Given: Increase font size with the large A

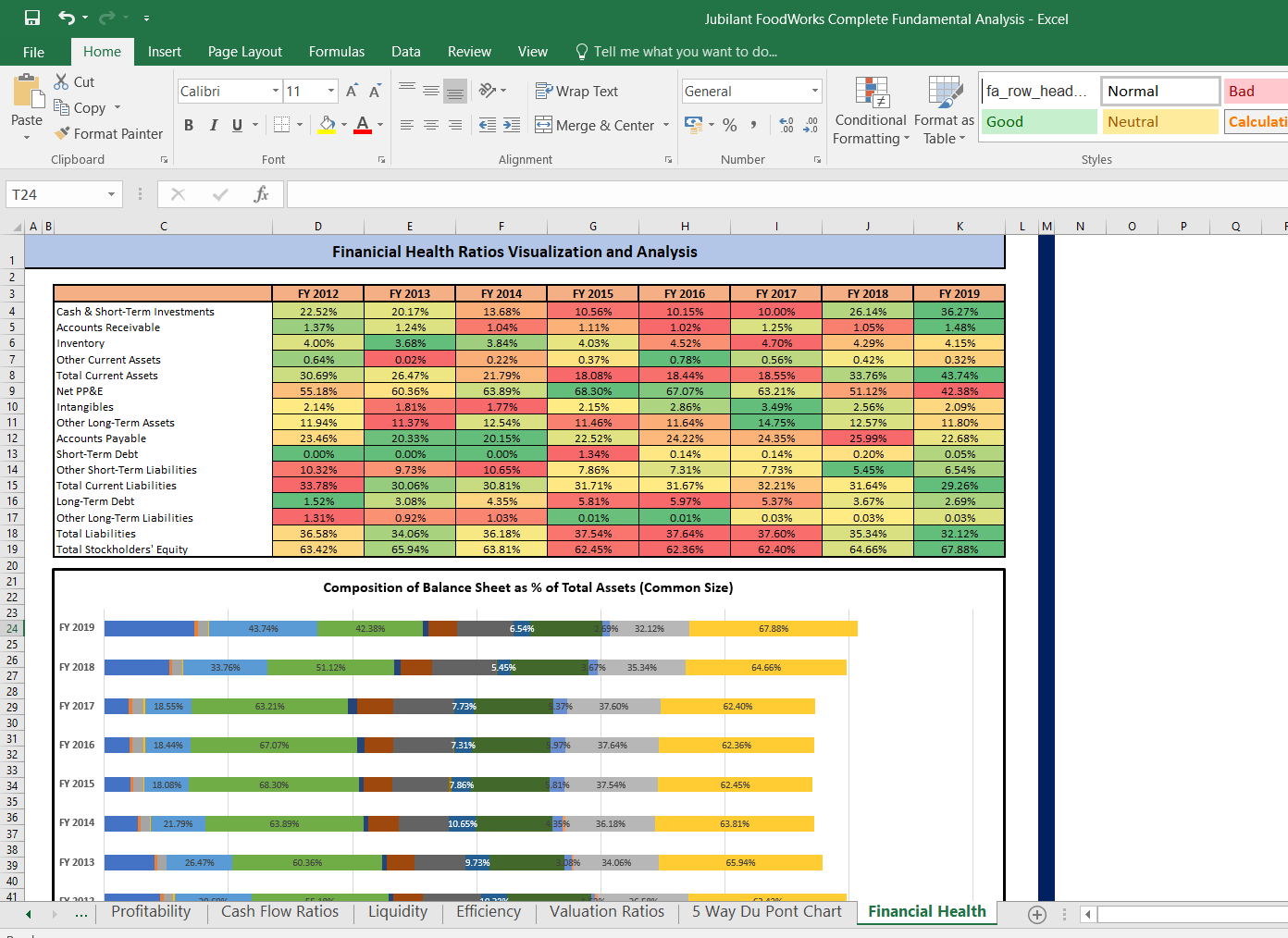Looking at the screenshot, I should pyautogui.click(x=352, y=91).
